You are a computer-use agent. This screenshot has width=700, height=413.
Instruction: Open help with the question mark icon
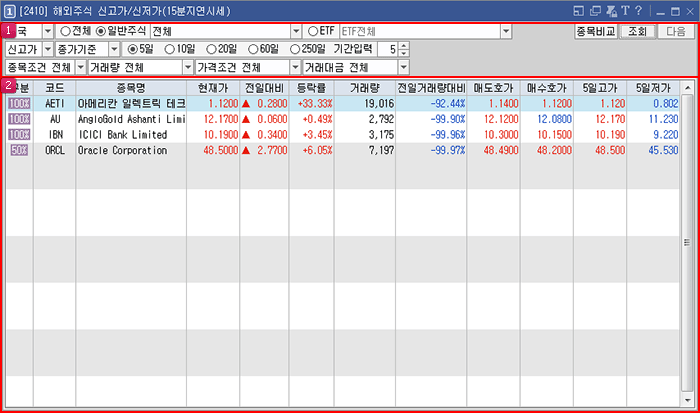click(638, 11)
